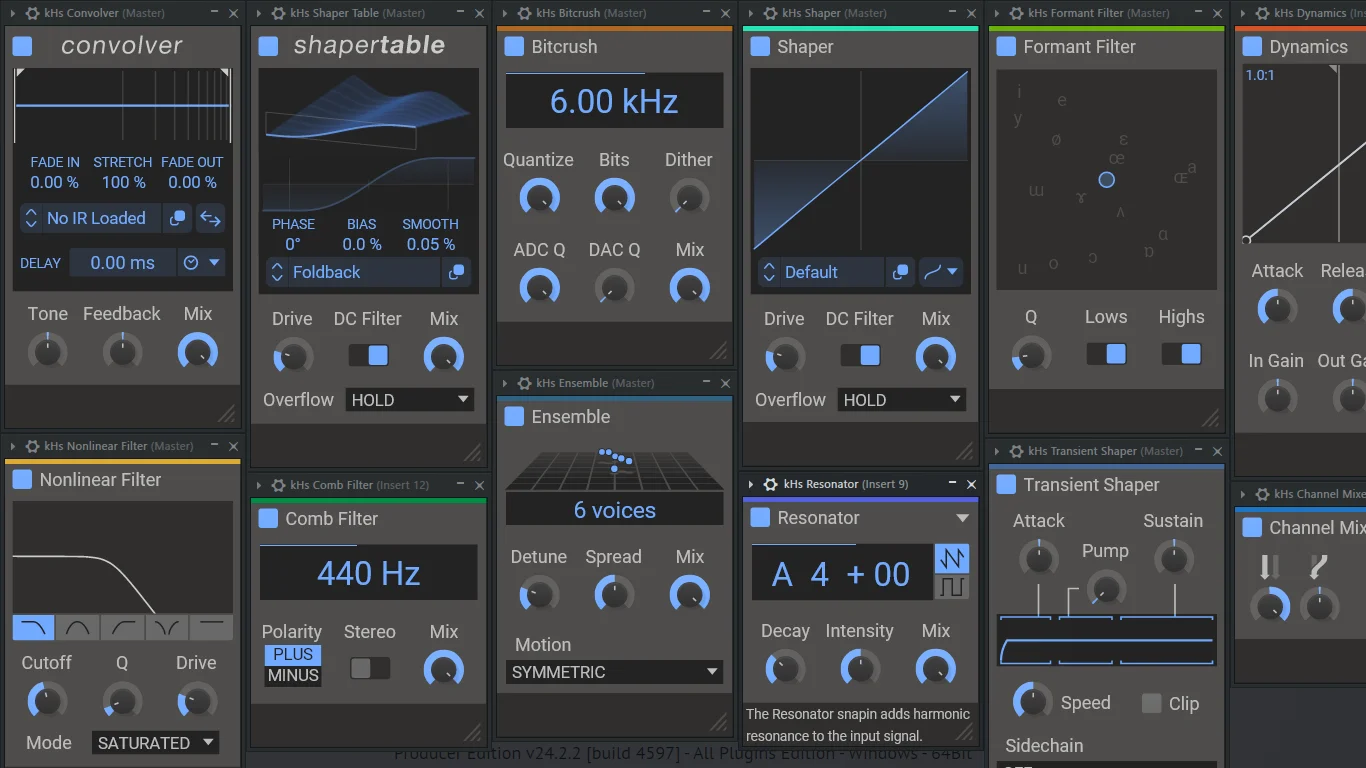Open the Shaper curve type dropdown
This screenshot has height=768, width=1366.
pyautogui.click(x=940, y=272)
